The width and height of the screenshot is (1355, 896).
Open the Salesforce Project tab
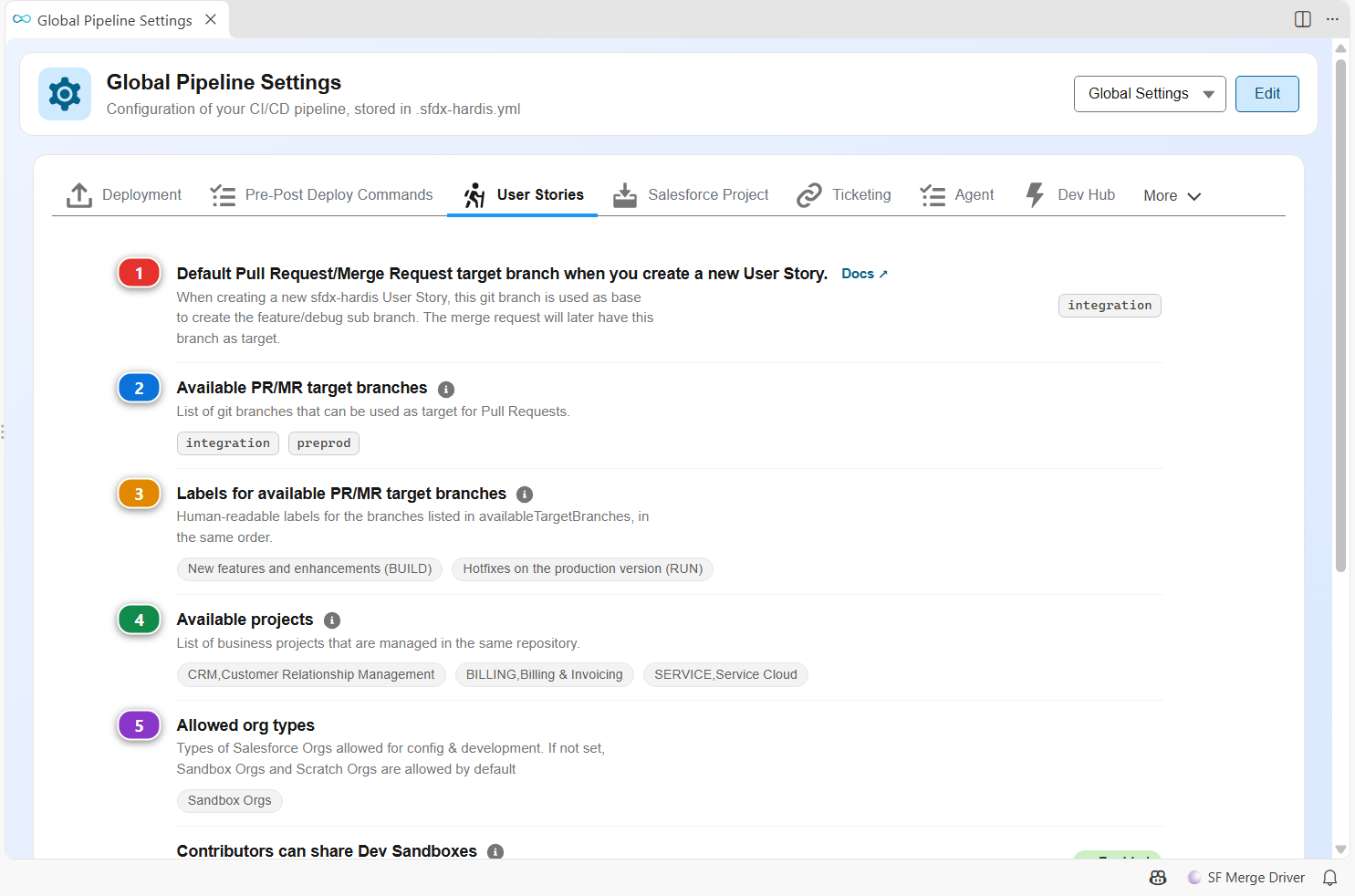tap(691, 194)
